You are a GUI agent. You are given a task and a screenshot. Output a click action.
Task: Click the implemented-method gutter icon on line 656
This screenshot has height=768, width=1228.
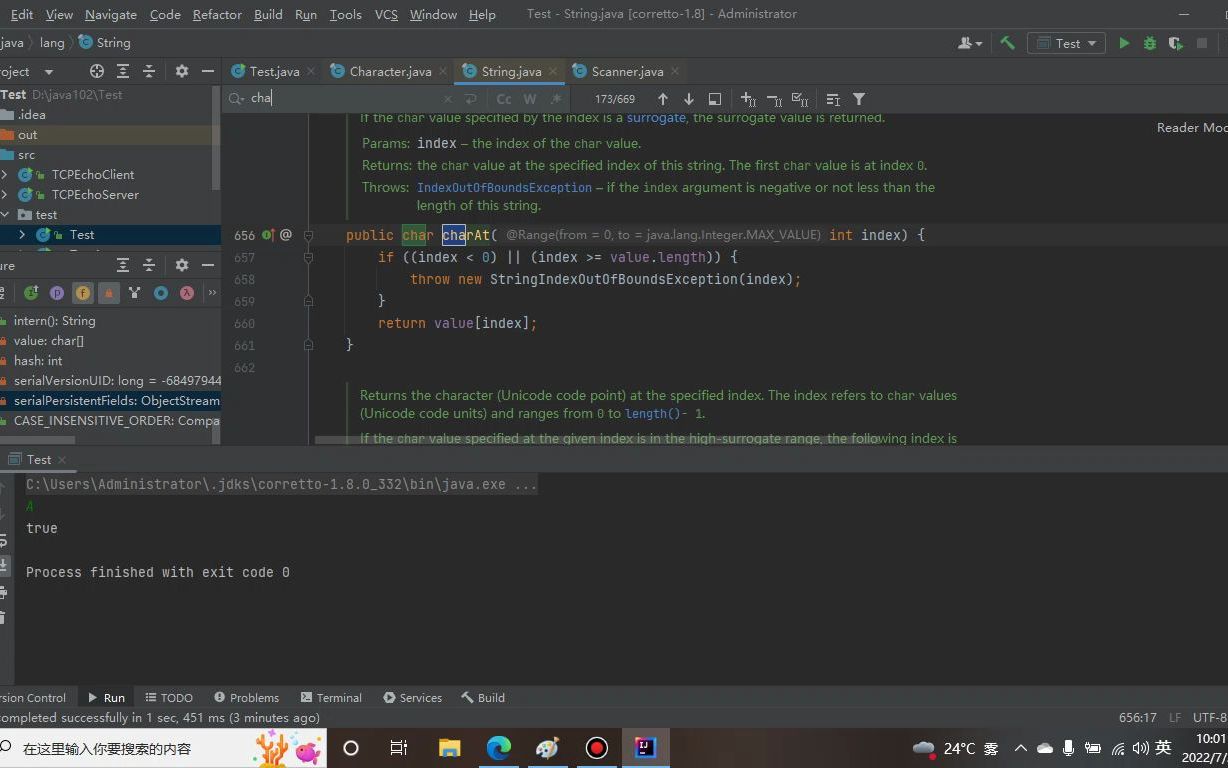click(268, 235)
